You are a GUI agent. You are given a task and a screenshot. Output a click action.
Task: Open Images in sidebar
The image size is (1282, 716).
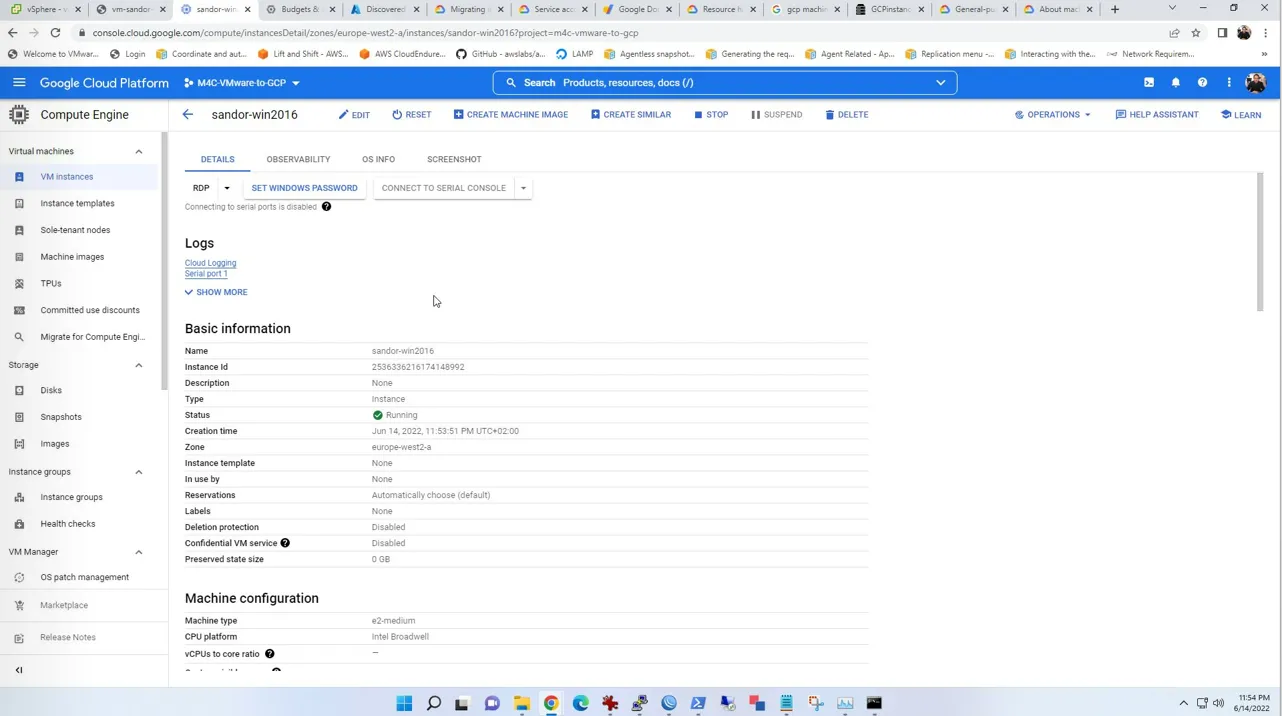pos(78,444)
